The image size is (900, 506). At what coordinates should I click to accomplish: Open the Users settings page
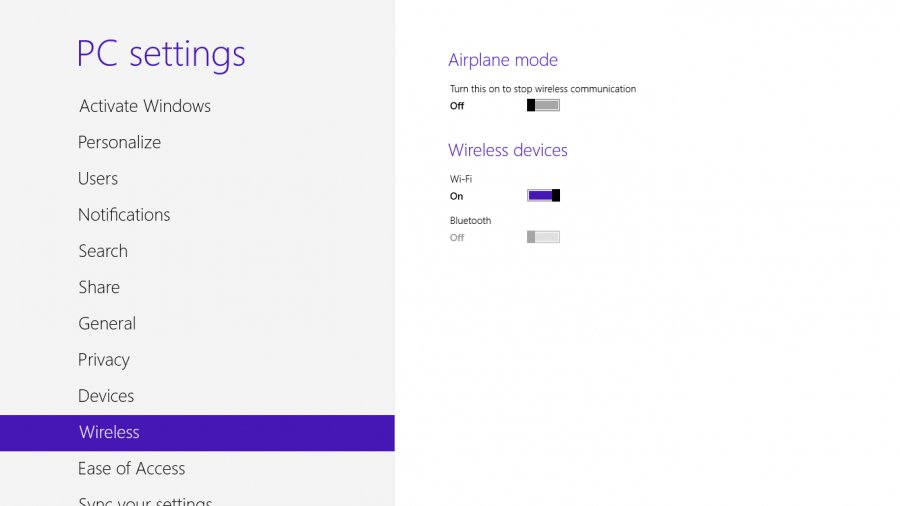point(98,178)
